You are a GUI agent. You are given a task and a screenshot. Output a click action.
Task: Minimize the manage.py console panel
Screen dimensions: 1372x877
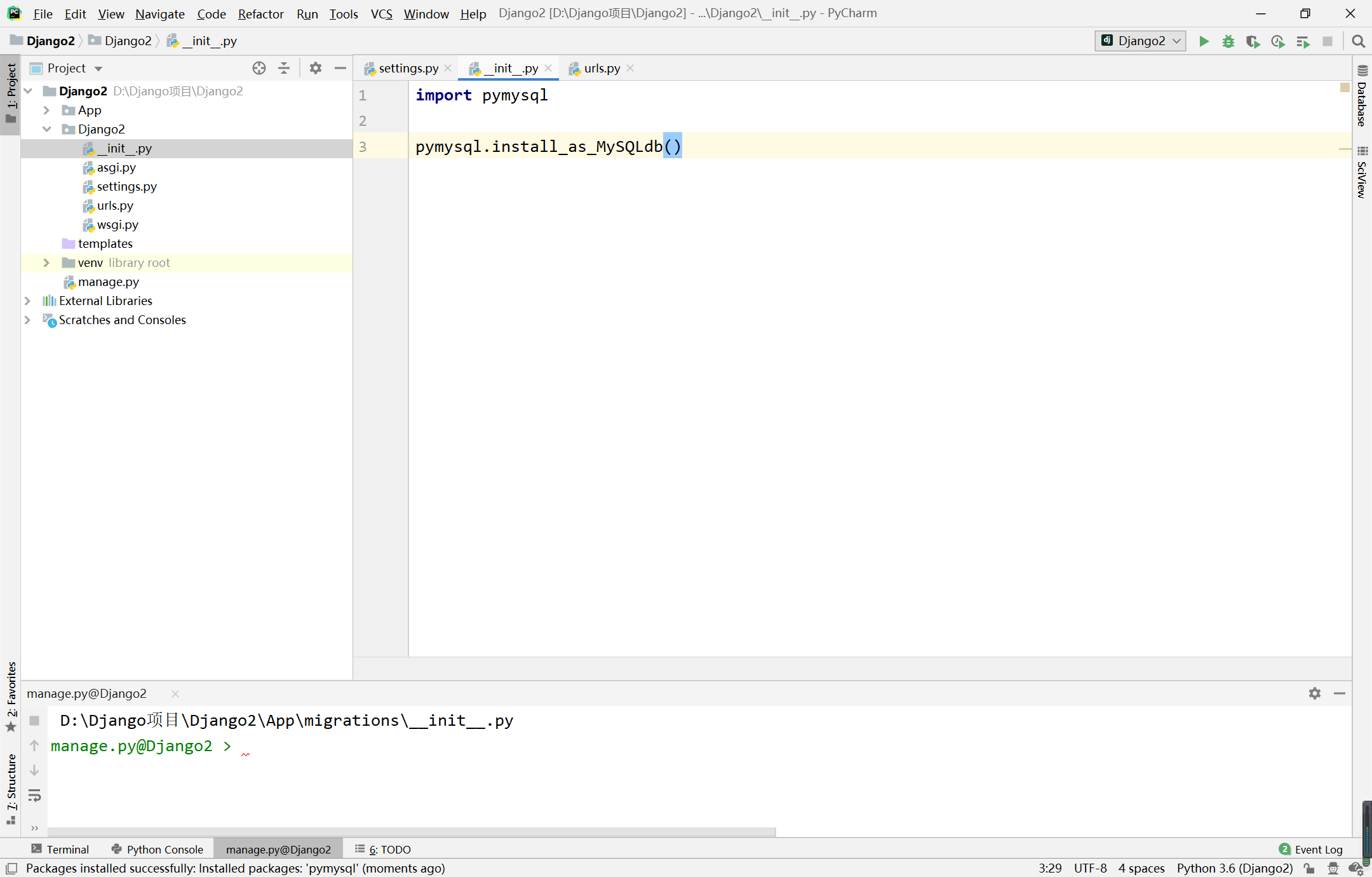click(1340, 693)
